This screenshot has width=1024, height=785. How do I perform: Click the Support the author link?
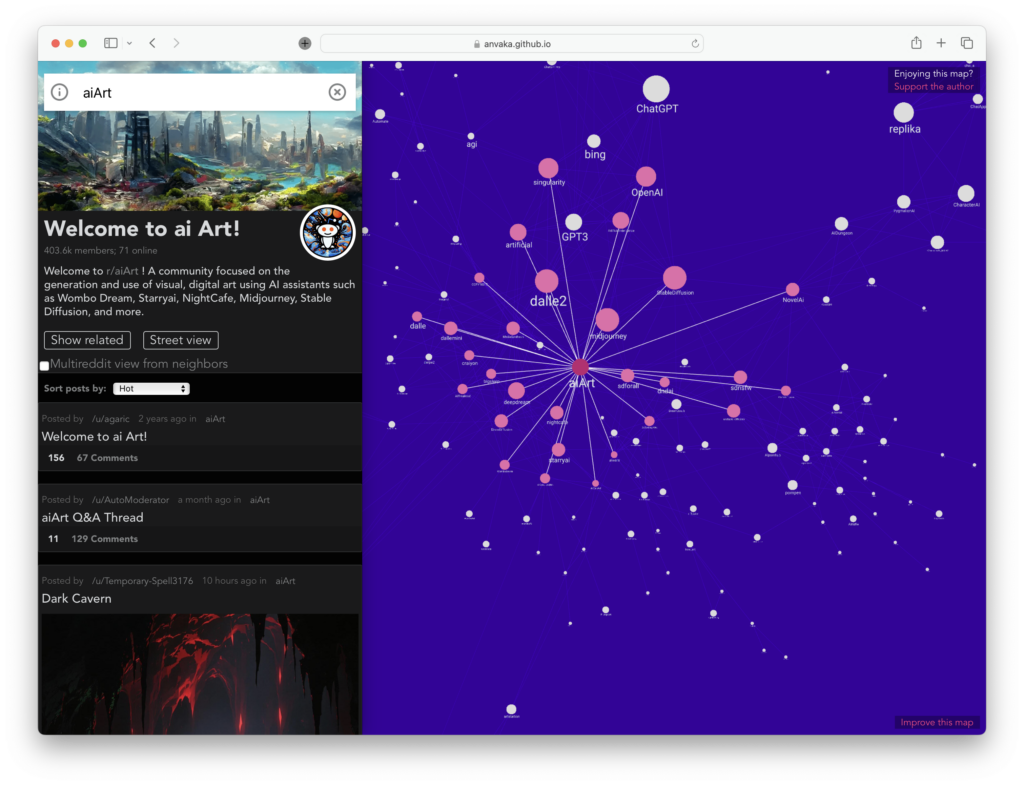(933, 86)
